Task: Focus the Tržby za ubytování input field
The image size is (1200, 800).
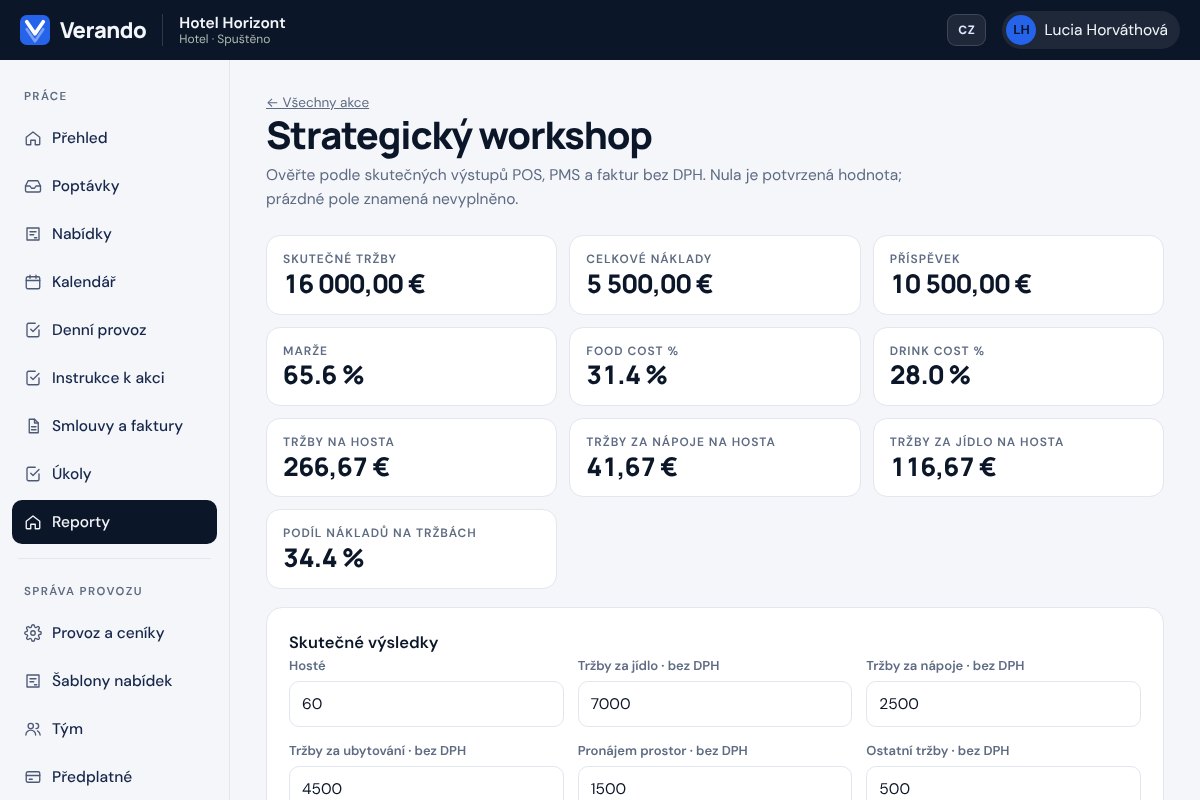Action: click(x=426, y=784)
